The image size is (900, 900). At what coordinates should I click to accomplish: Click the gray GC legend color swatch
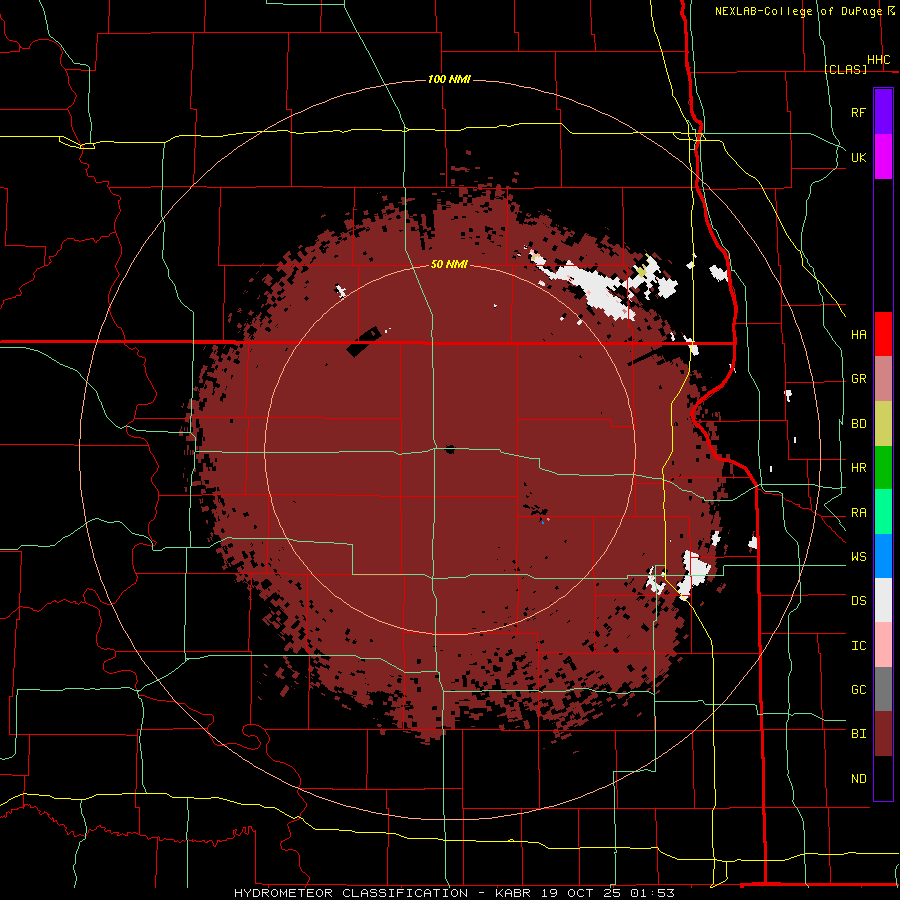point(883,689)
